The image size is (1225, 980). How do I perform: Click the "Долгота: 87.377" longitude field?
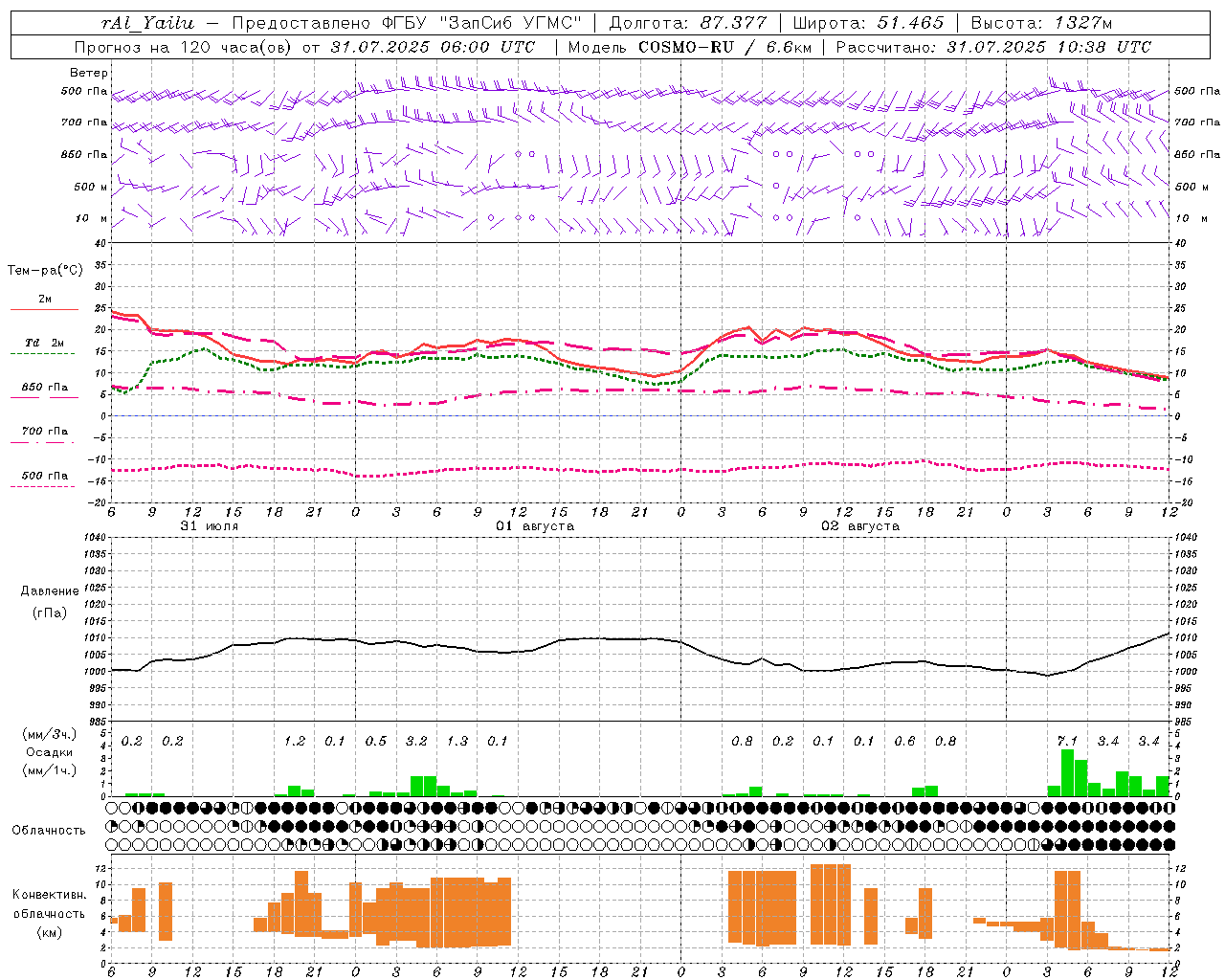[x=688, y=23]
